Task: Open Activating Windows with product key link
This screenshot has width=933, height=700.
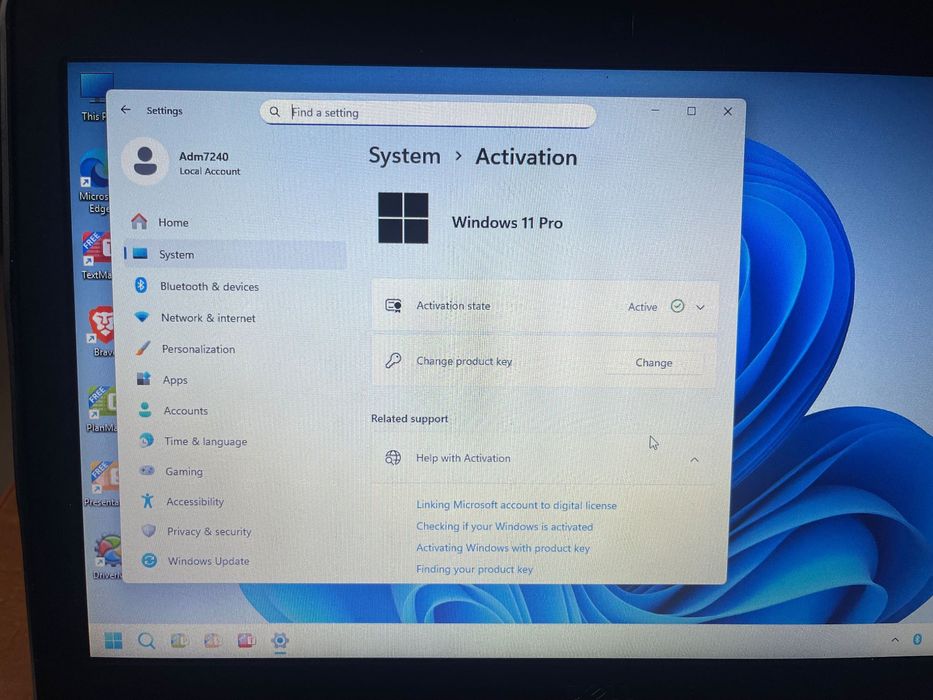Action: tap(503, 548)
